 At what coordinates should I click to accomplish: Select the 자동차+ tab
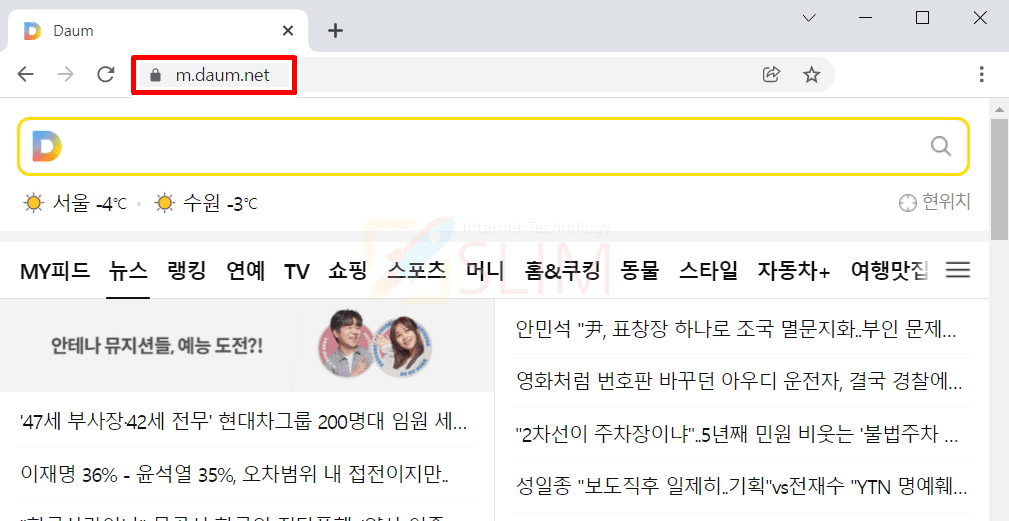tap(794, 271)
